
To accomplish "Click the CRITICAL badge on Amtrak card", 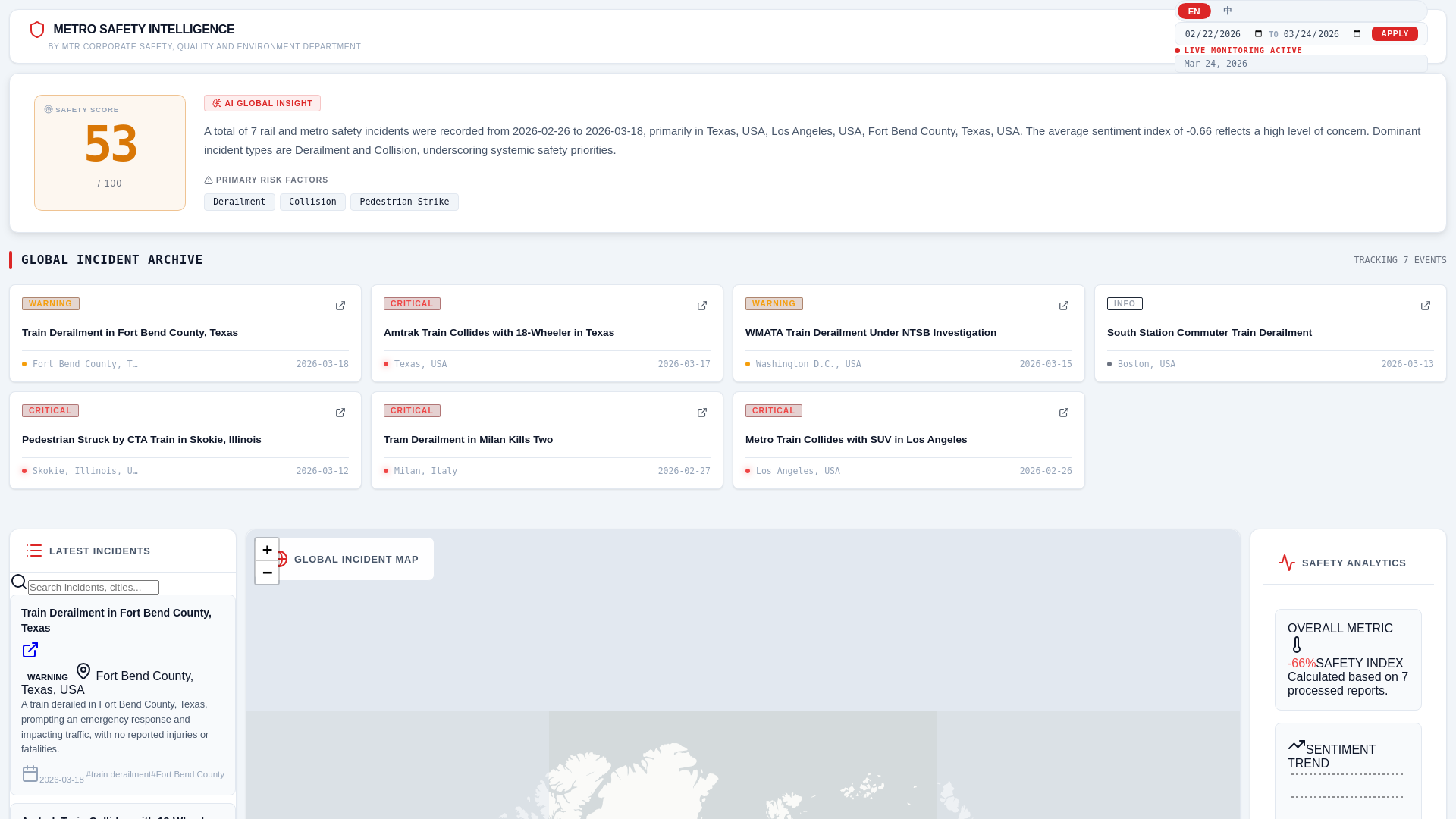I will pyautogui.click(x=412, y=303).
